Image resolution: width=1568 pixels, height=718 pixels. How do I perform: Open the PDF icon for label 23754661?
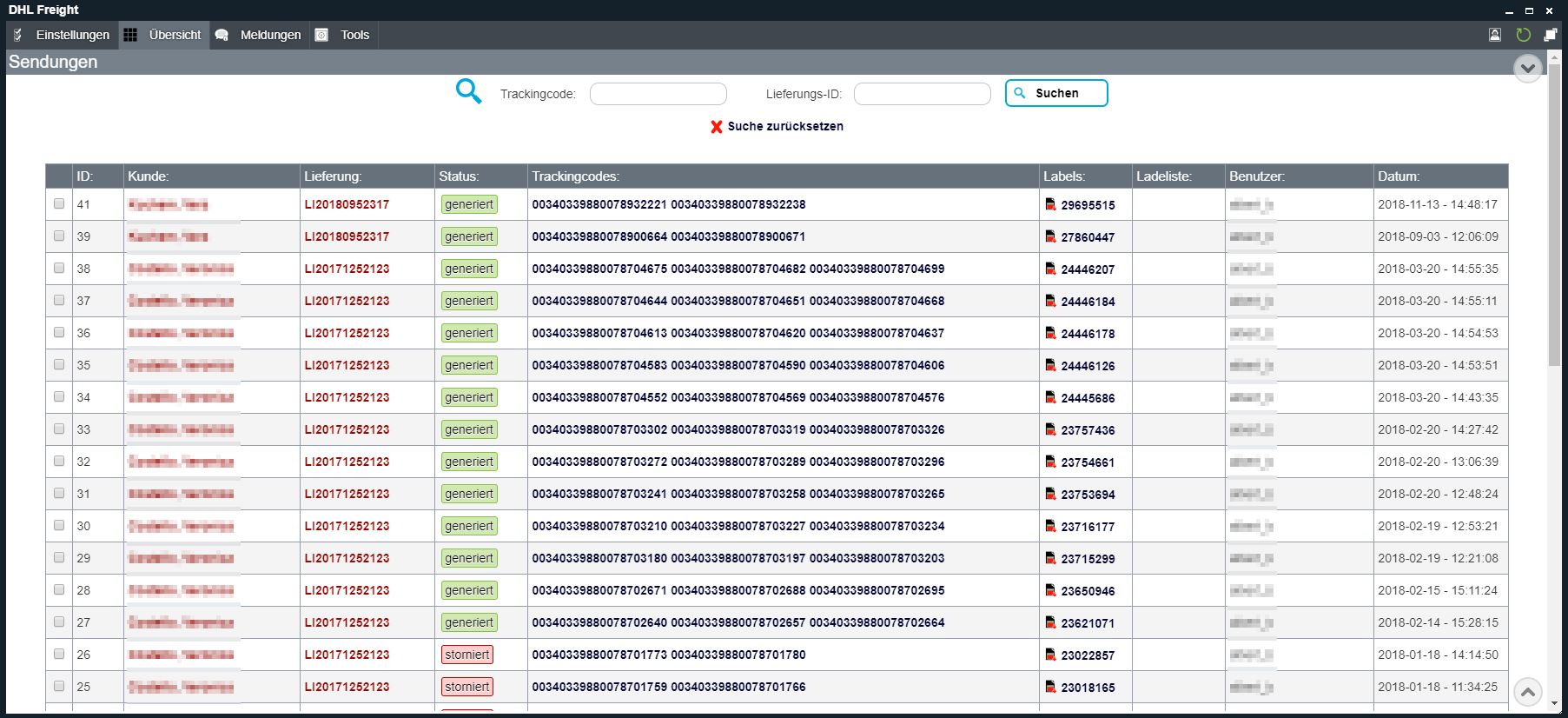[x=1050, y=462]
